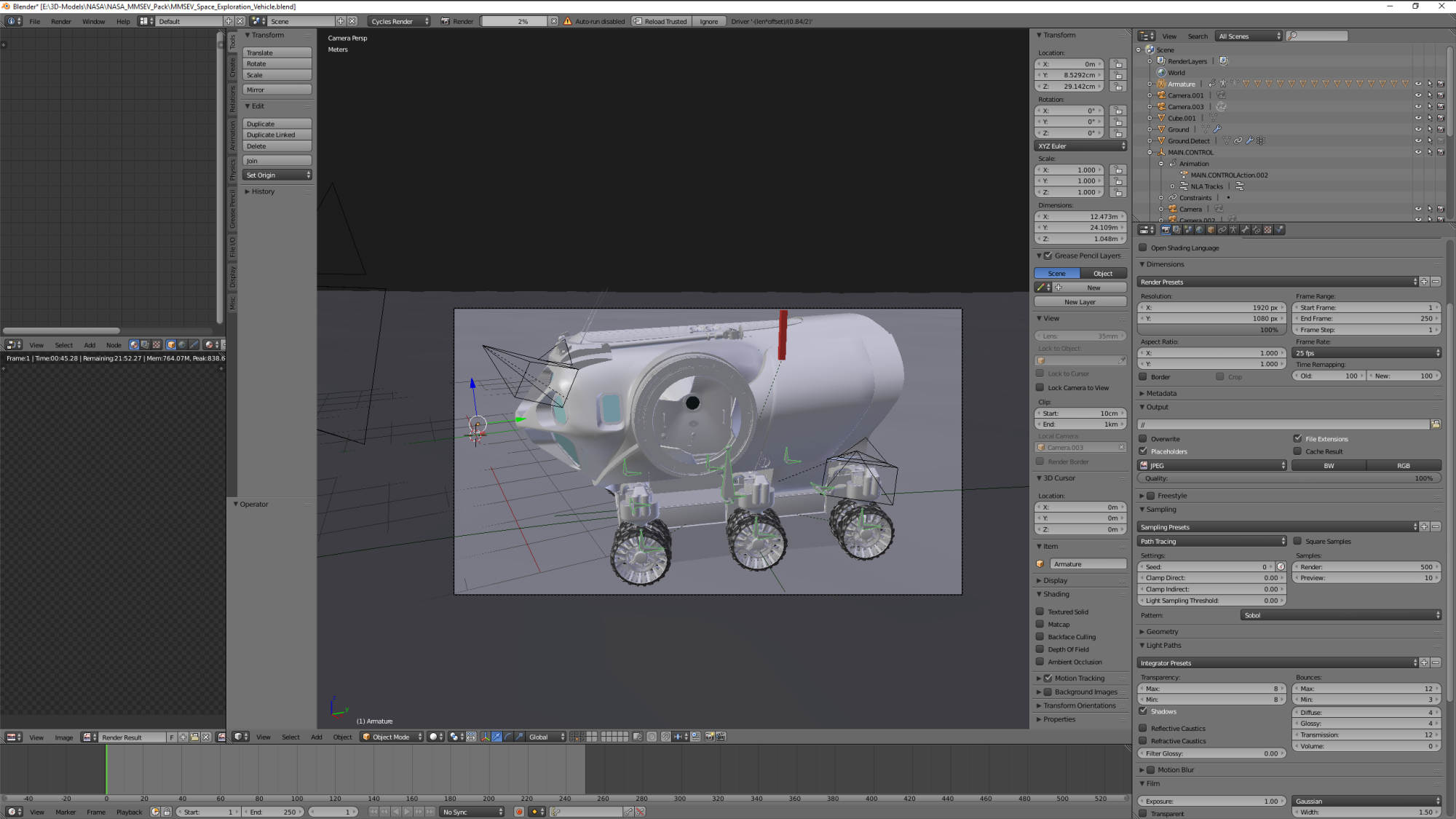
Task: Play the animation forward in timeline
Action: (407, 812)
